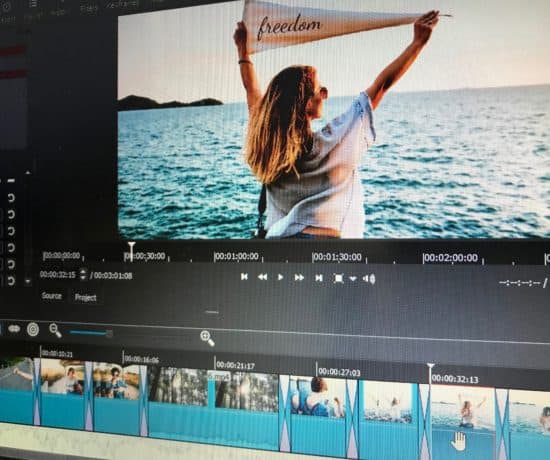The width and height of the screenshot is (550, 460).
Task: Click scrubber mark 00:00:30:00
Action: (x=145, y=256)
